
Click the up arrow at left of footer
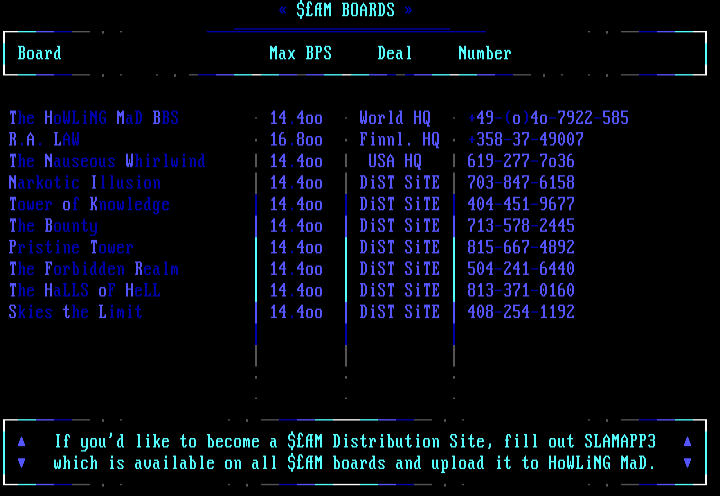22,441
